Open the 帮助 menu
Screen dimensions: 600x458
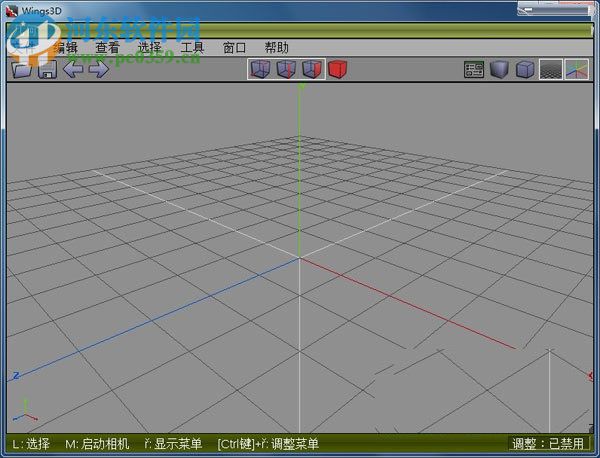(x=276, y=48)
